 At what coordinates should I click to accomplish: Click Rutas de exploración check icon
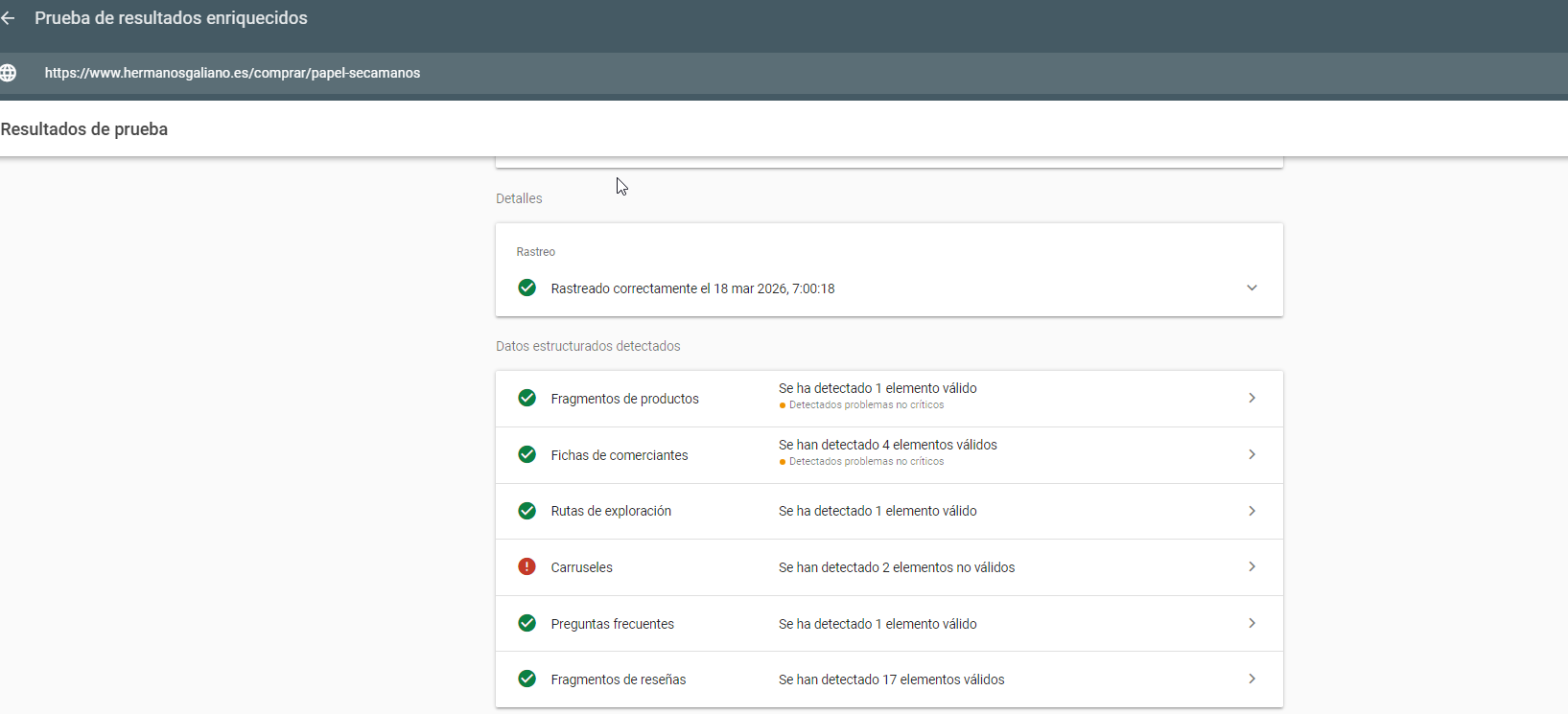527,511
